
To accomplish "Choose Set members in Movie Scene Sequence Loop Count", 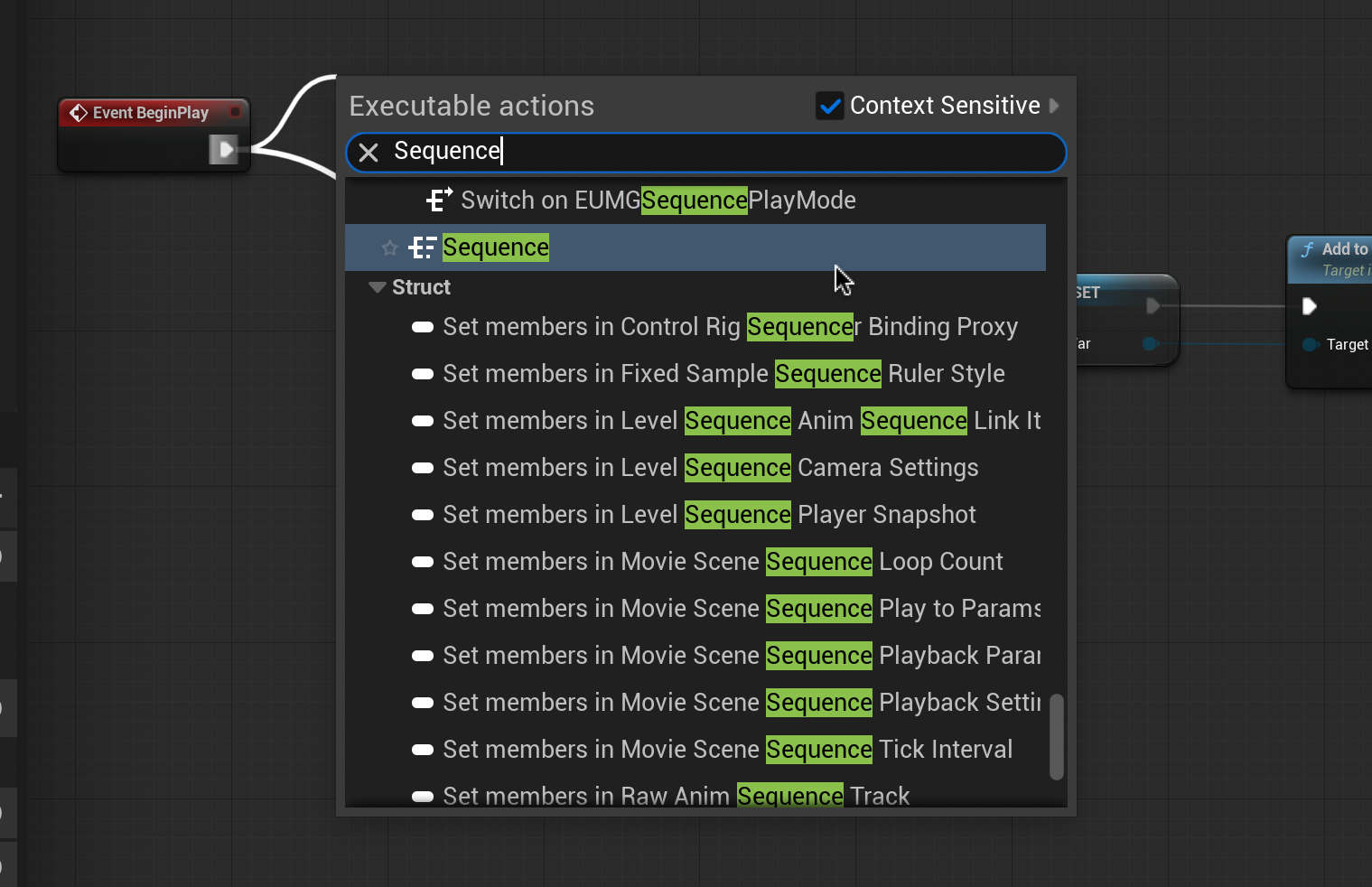I will click(x=723, y=562).
